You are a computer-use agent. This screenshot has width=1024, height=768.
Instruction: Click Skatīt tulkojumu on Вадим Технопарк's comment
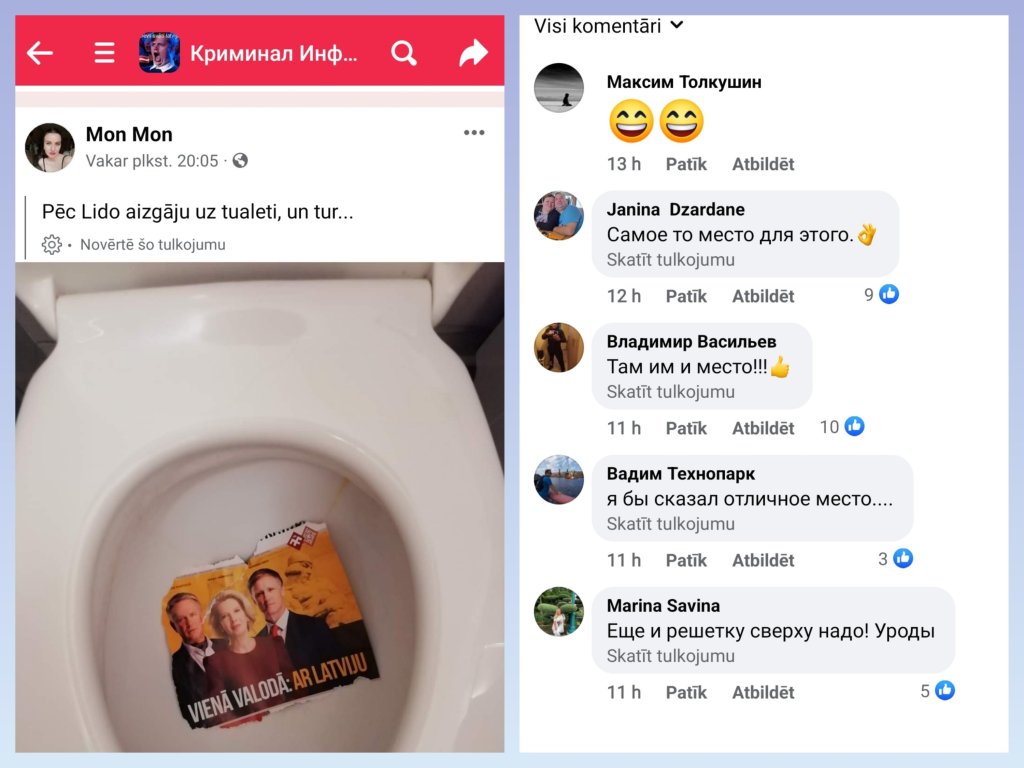(671, 524)
